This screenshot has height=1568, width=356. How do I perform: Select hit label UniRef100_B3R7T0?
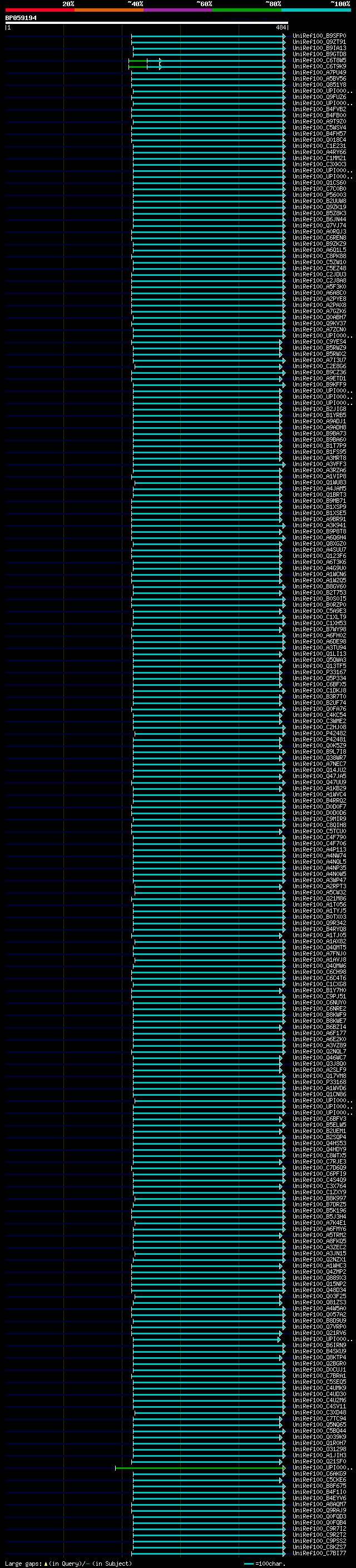(x=319, y=696)
